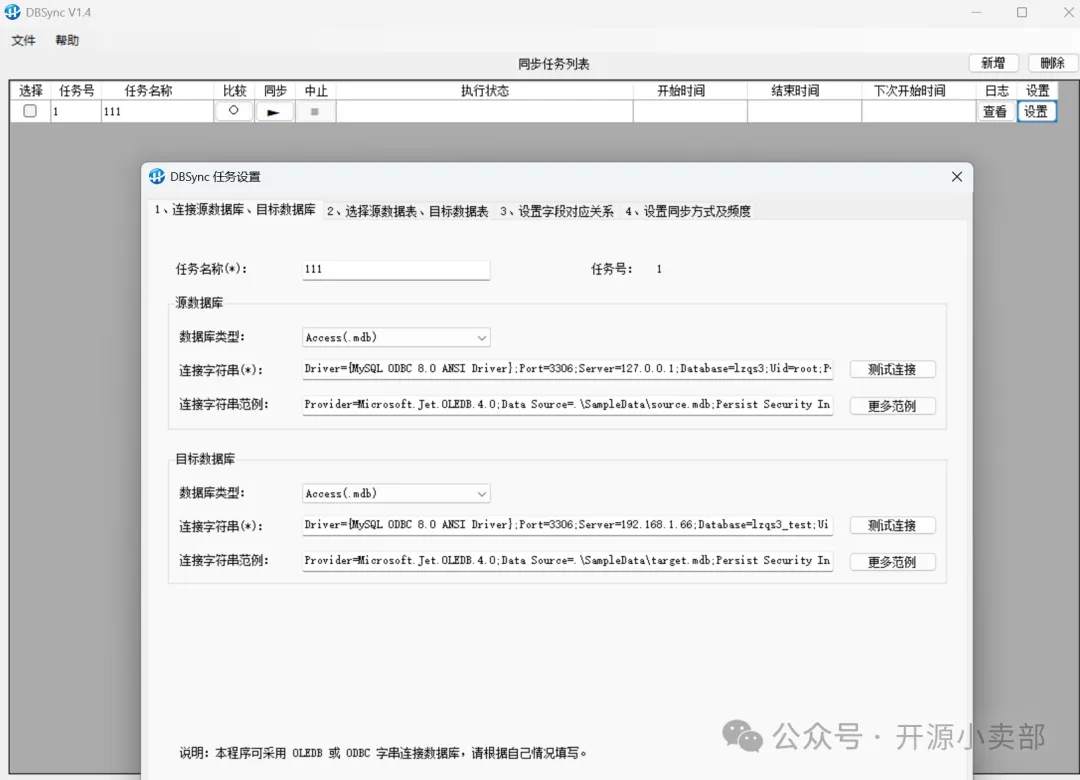The image size is (1080, 780).
Task: Click the target connection string field
Action: 568,525
